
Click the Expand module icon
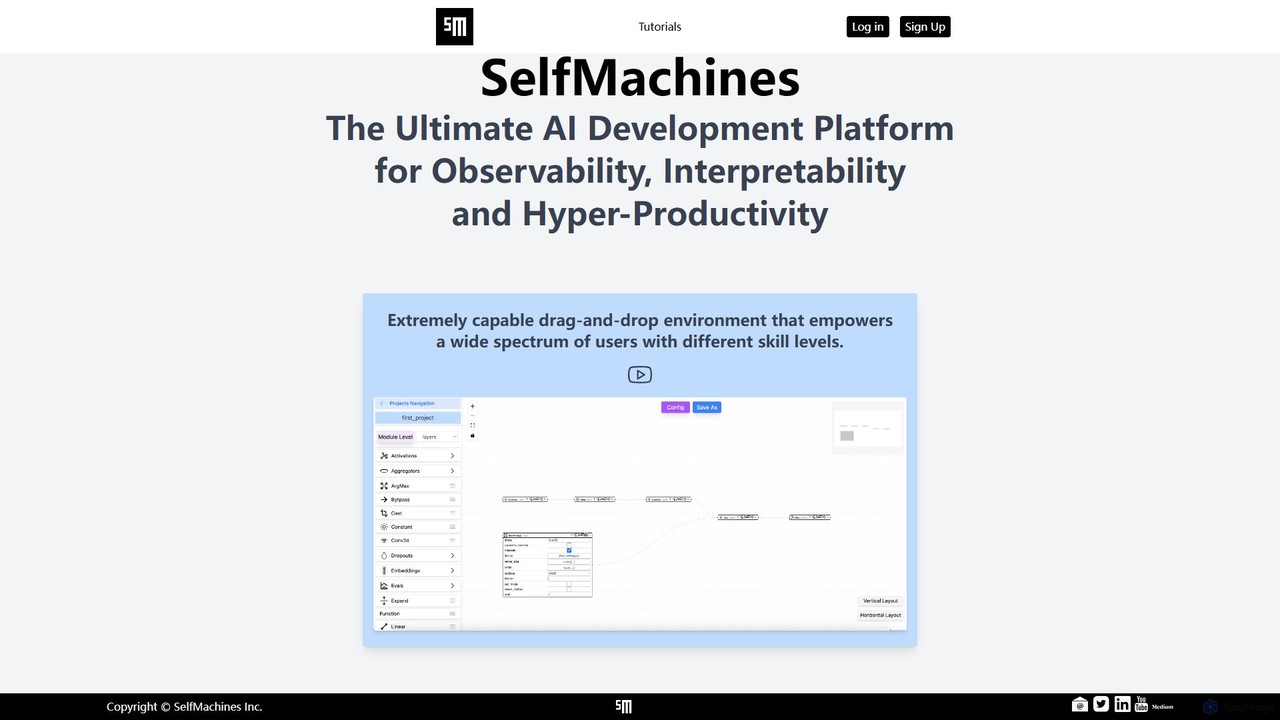coord(384,601)
